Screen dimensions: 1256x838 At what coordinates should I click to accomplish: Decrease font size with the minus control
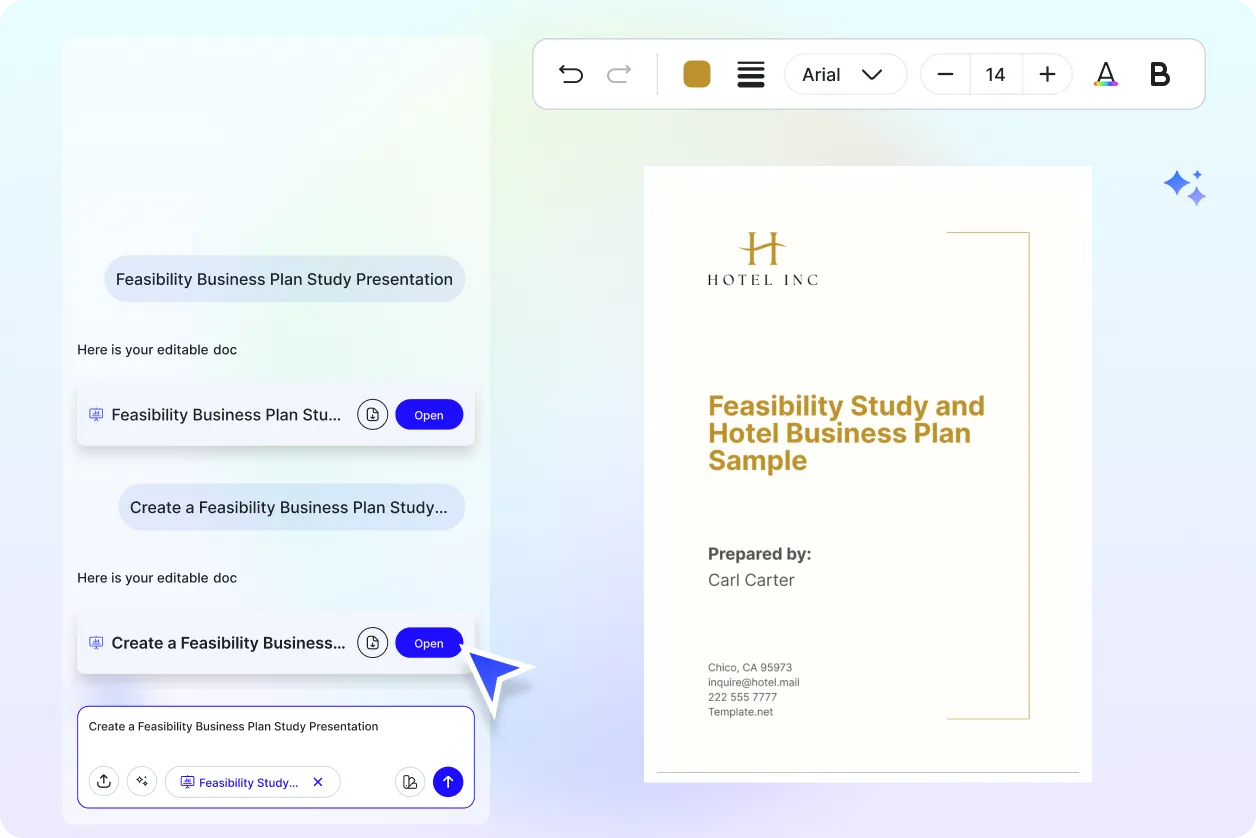tap(944, 74)
